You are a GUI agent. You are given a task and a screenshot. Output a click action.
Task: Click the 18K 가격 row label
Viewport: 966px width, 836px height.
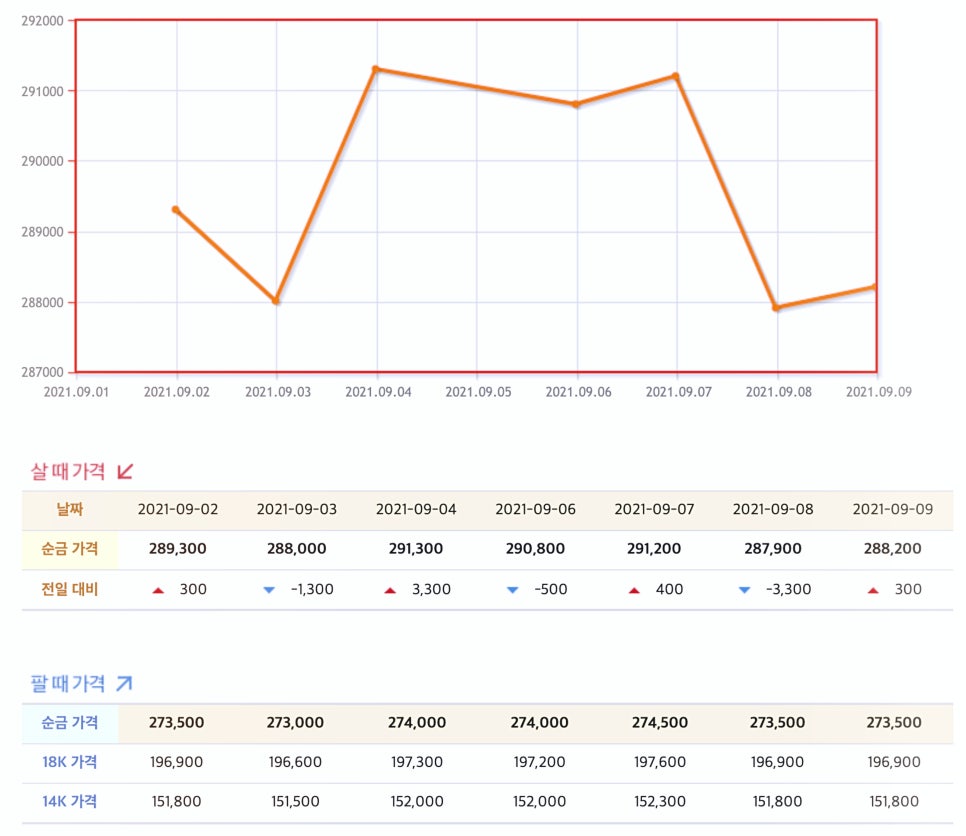[69, 762]
